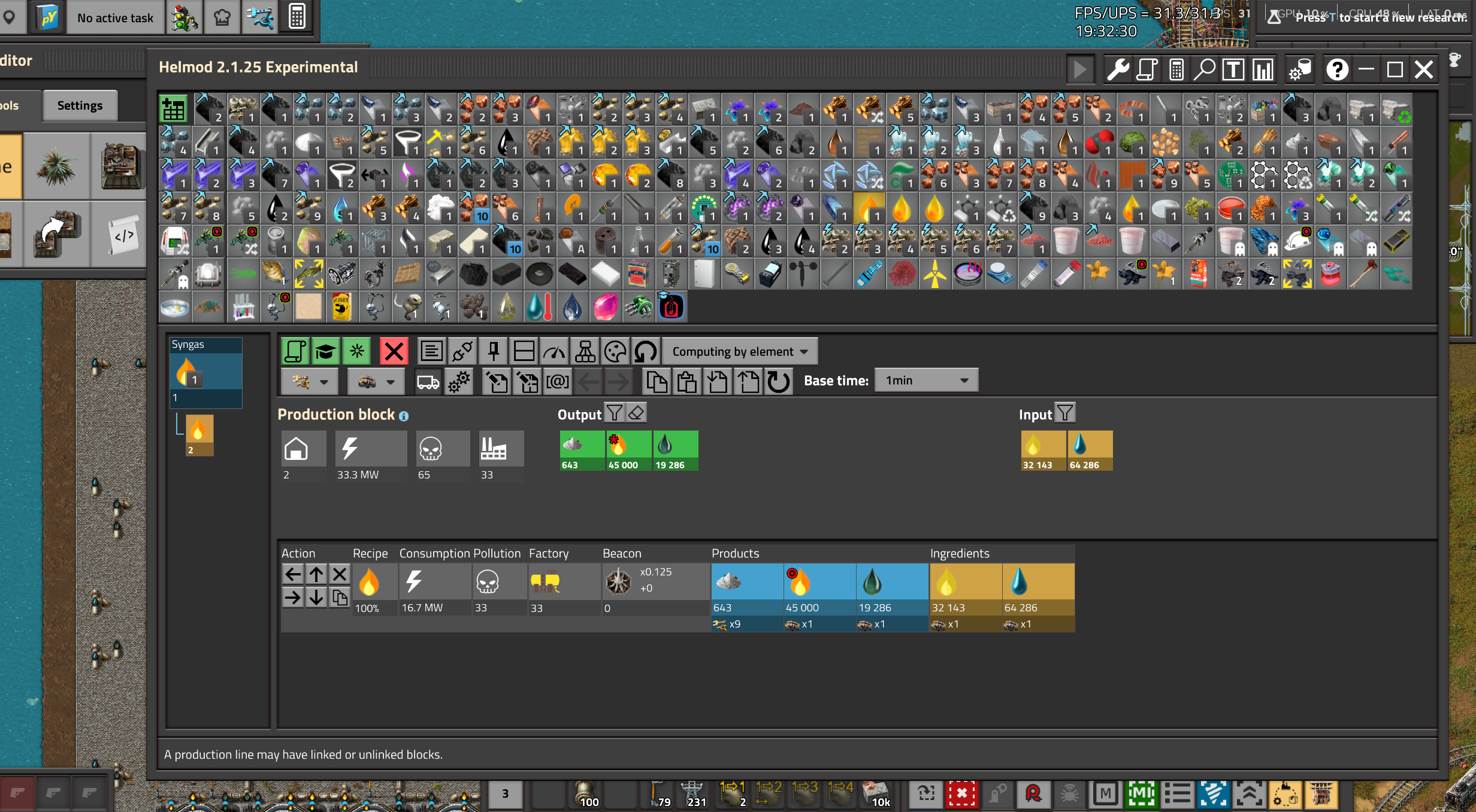Click the clipboard paste icon
Viewport: 1476px width, 812px height.
pyautogui.click(x=687, y=381)
